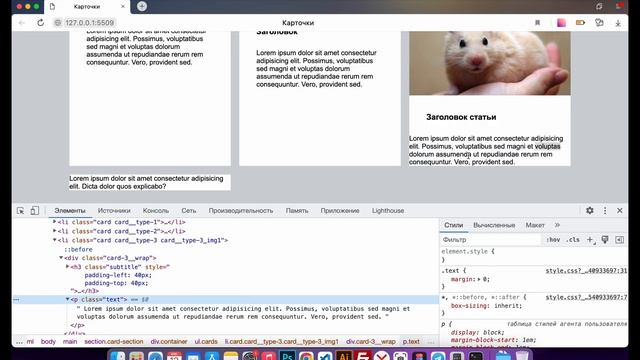Select the Карточки browser tab
The height and width of the screenshot is (360, 640).
pos(87,7)
